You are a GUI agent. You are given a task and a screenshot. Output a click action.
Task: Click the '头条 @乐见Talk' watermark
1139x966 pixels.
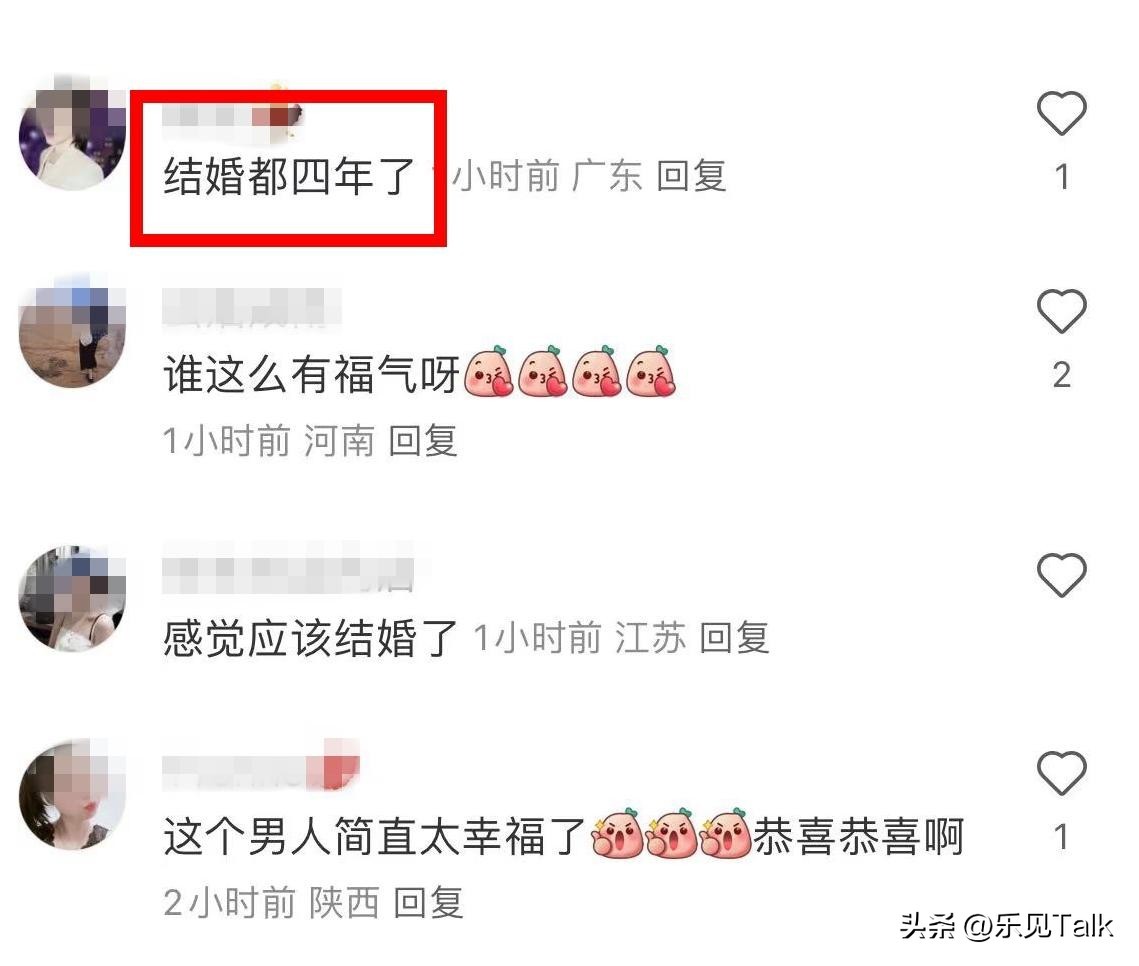(1006, 926)
